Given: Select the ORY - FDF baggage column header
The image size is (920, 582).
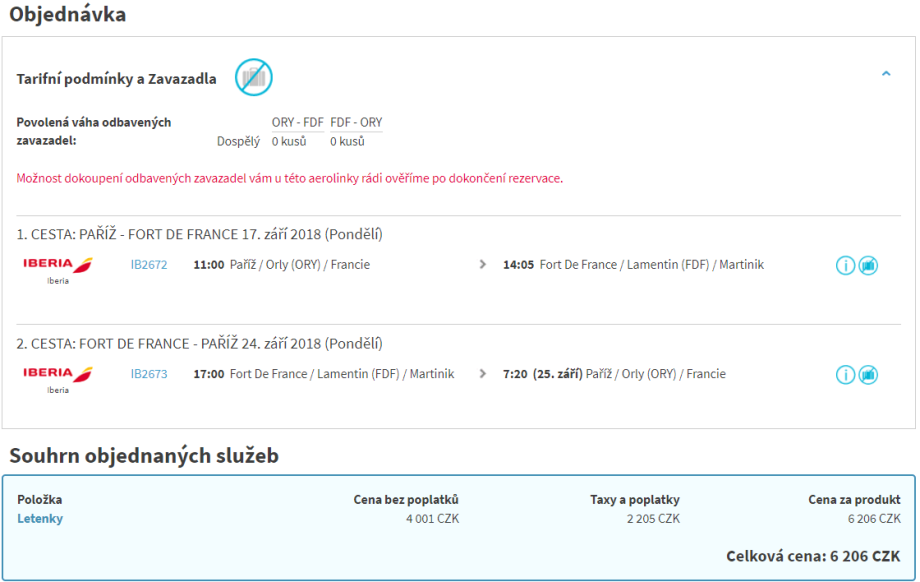Looking at the screenshot, I should tap(297, 123).
